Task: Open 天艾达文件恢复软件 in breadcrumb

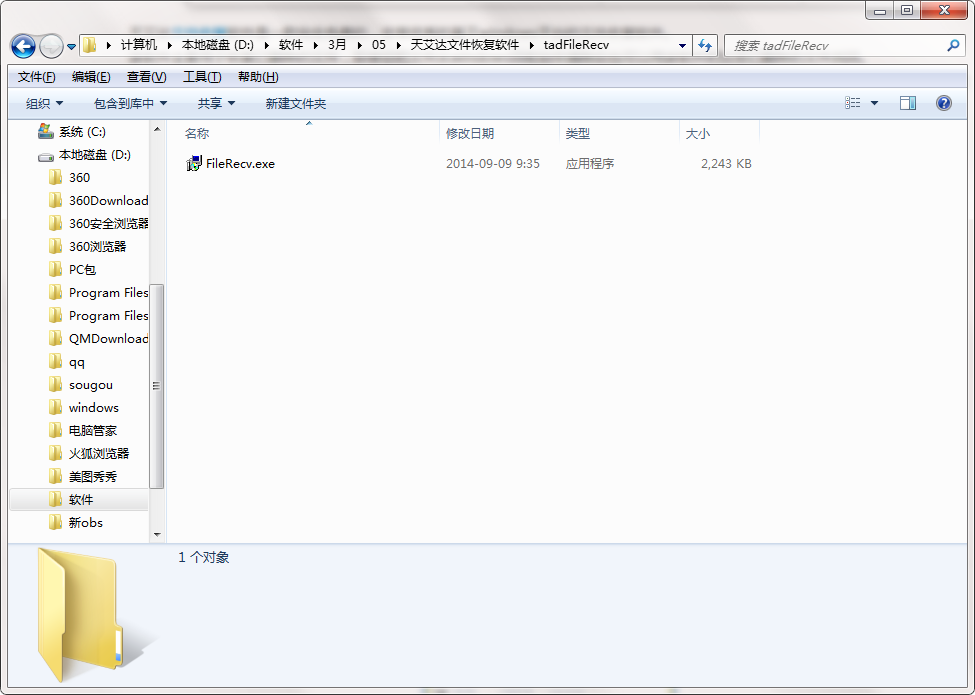Action: pos(464,45)
